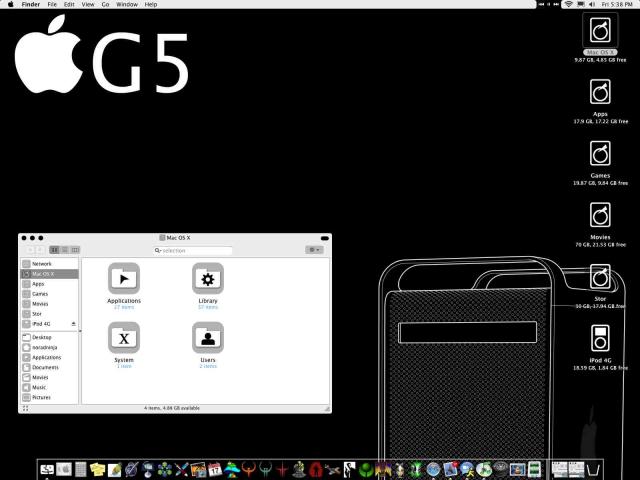640x480 pixels.
Task: Switch Finder to column view
Action: [x=75, y=250]
